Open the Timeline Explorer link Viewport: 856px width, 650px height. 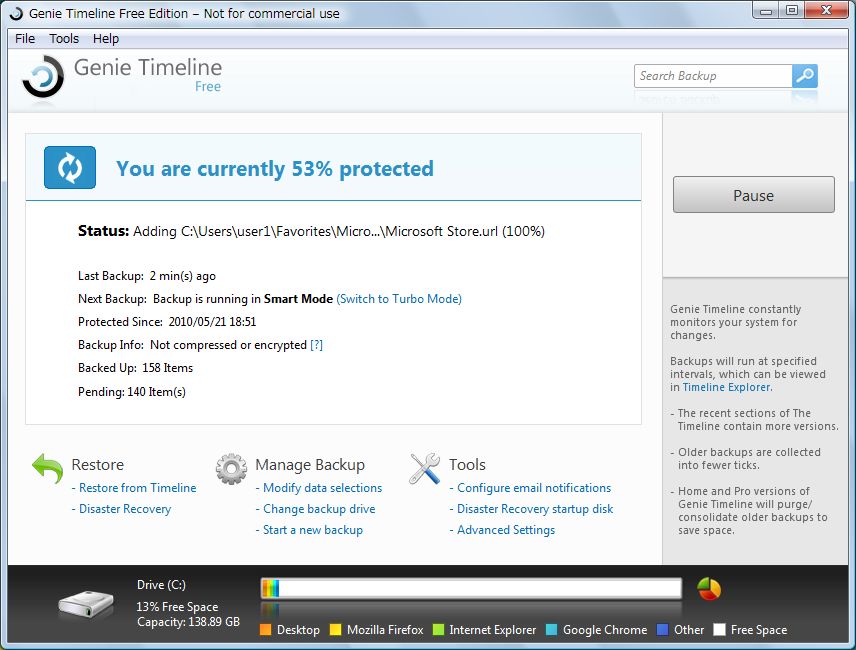pyautogui.click(x=727, y=387)
